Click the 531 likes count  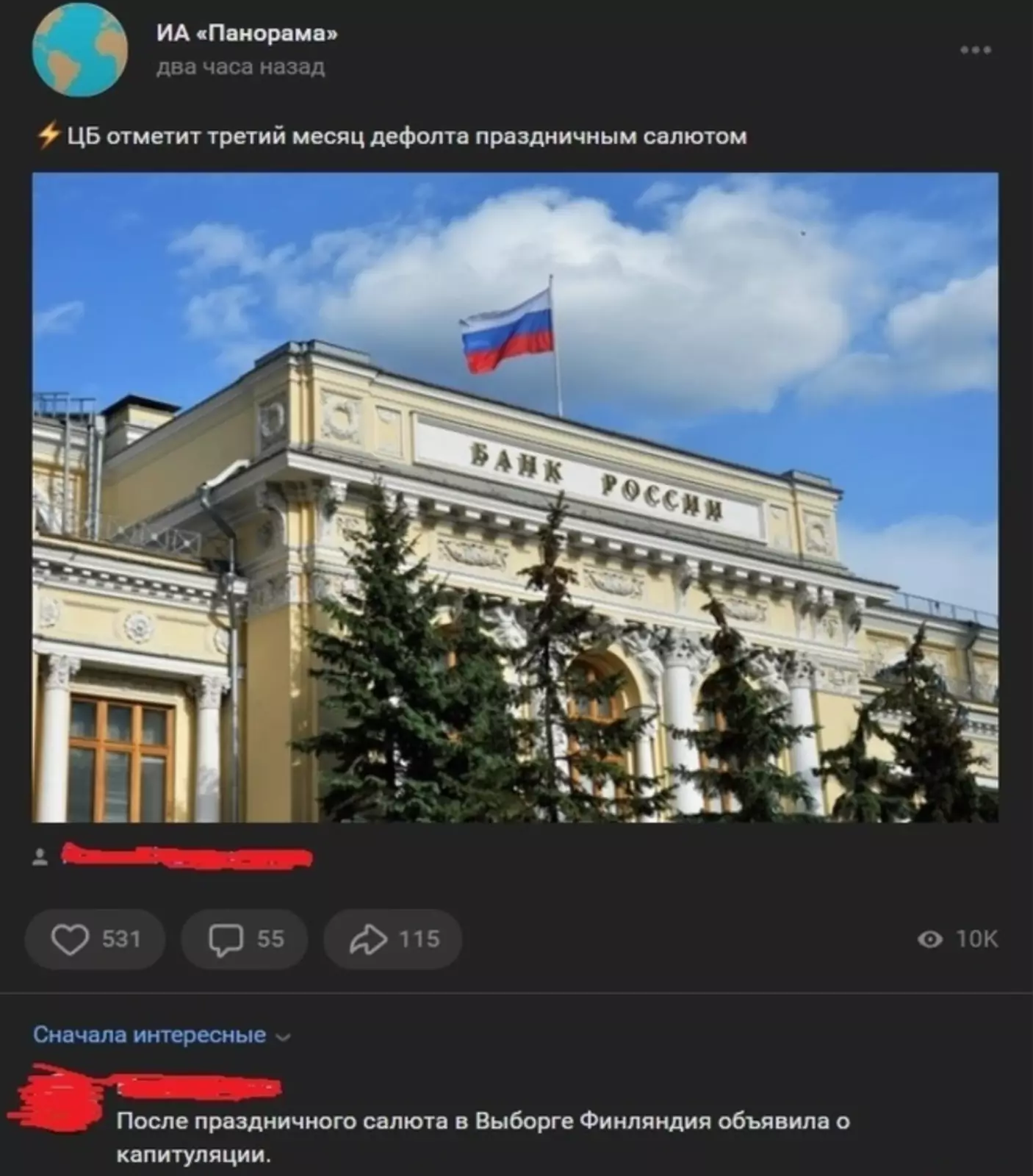121,939
